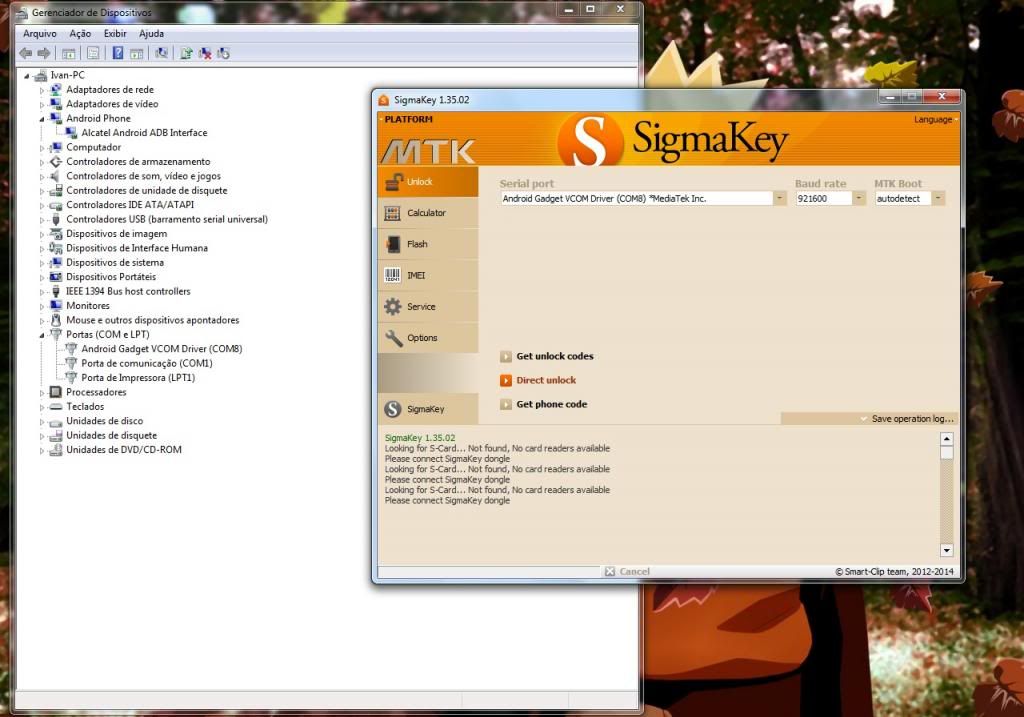Click the drive icon beside Unidades de DVD/CD-ROM
Image resolution: width=1024 pixels, height=717 pixels.
click(56, 449)
